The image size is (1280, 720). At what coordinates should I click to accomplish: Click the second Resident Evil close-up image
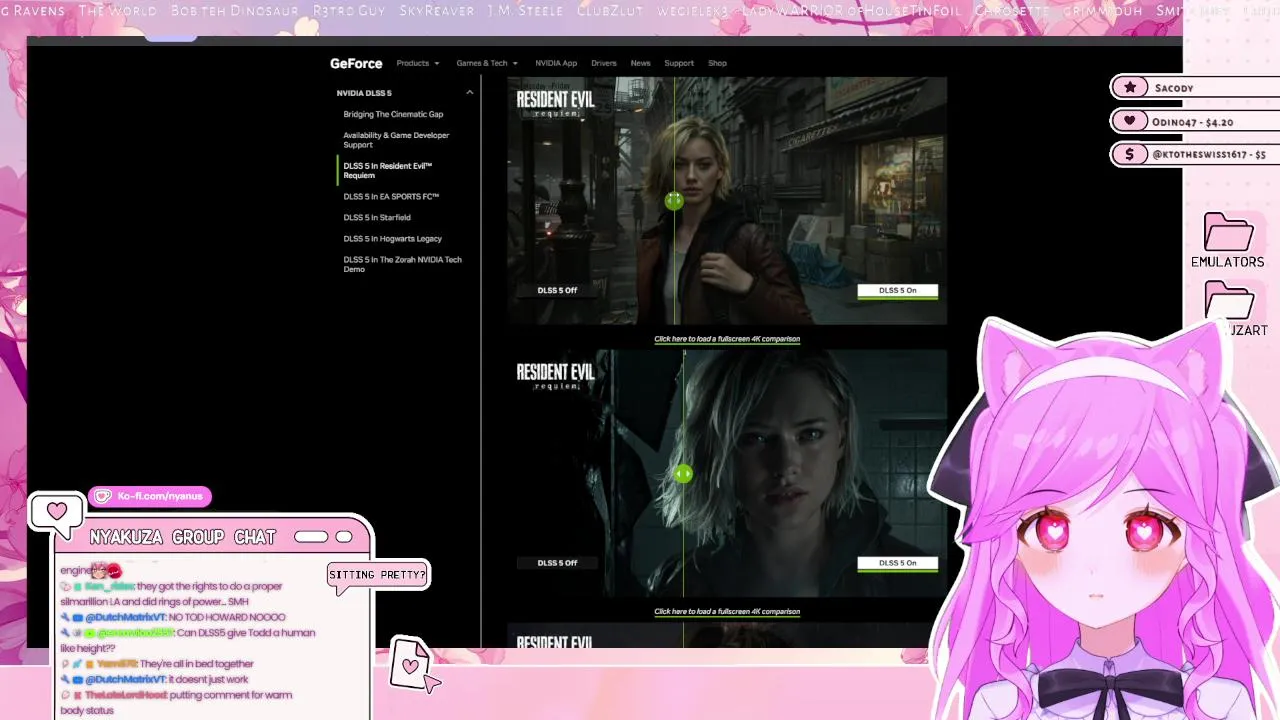click(727, 473)
